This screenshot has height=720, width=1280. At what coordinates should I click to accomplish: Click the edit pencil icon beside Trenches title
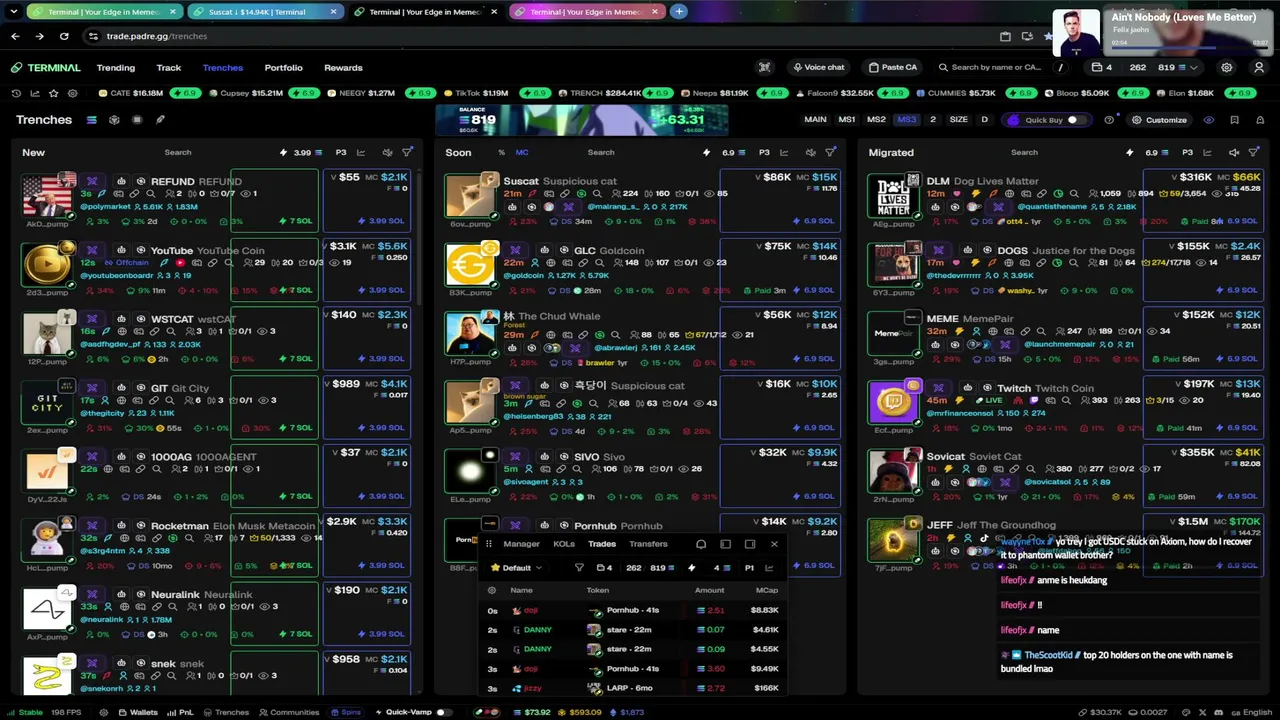pyautogui.click(x=160, y=120)
